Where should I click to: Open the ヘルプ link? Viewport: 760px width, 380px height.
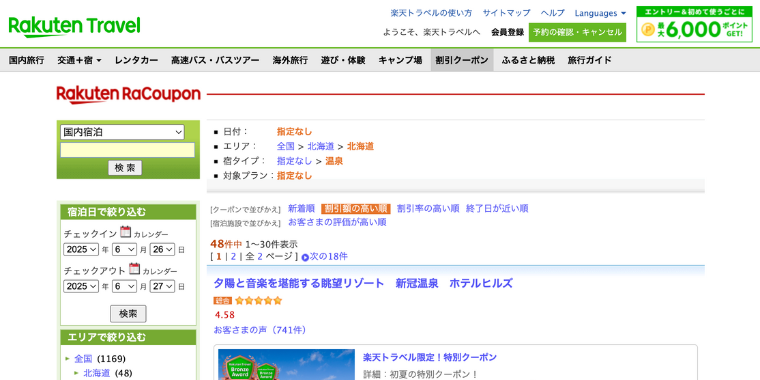click(553, 13)
